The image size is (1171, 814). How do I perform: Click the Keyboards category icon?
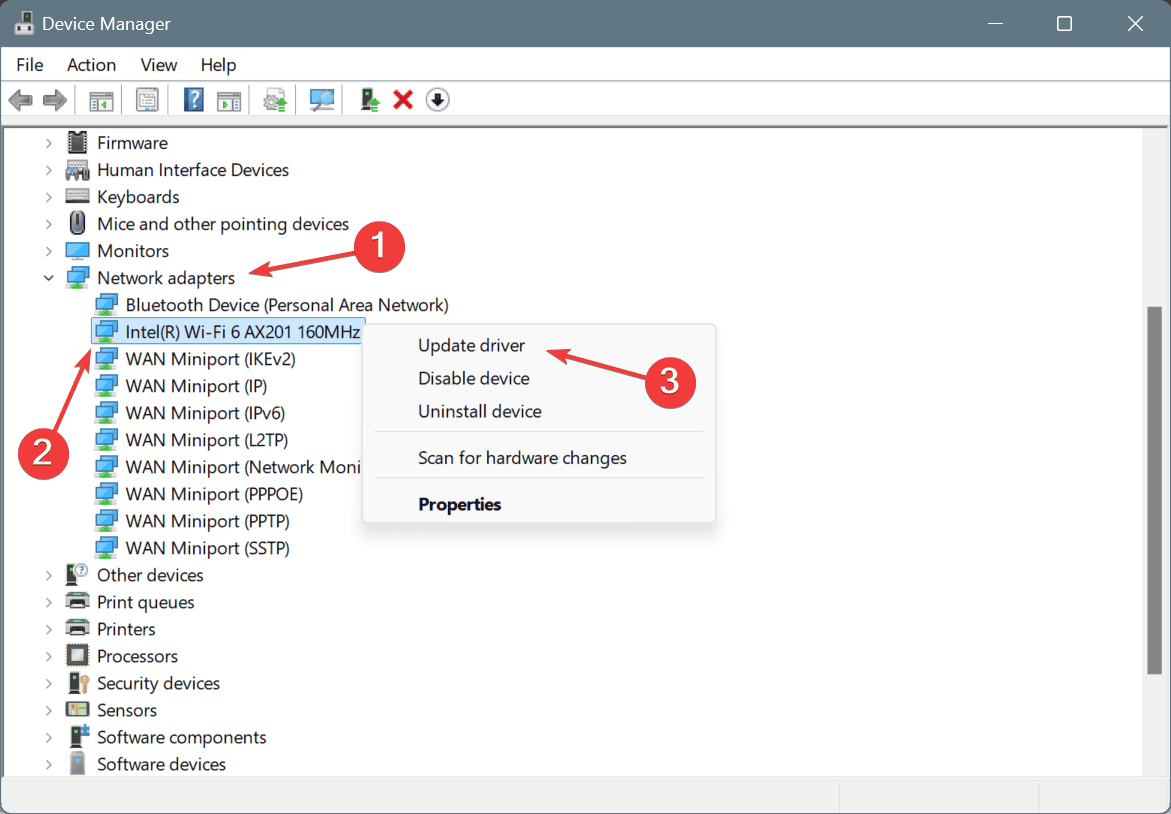pos(77,196)
